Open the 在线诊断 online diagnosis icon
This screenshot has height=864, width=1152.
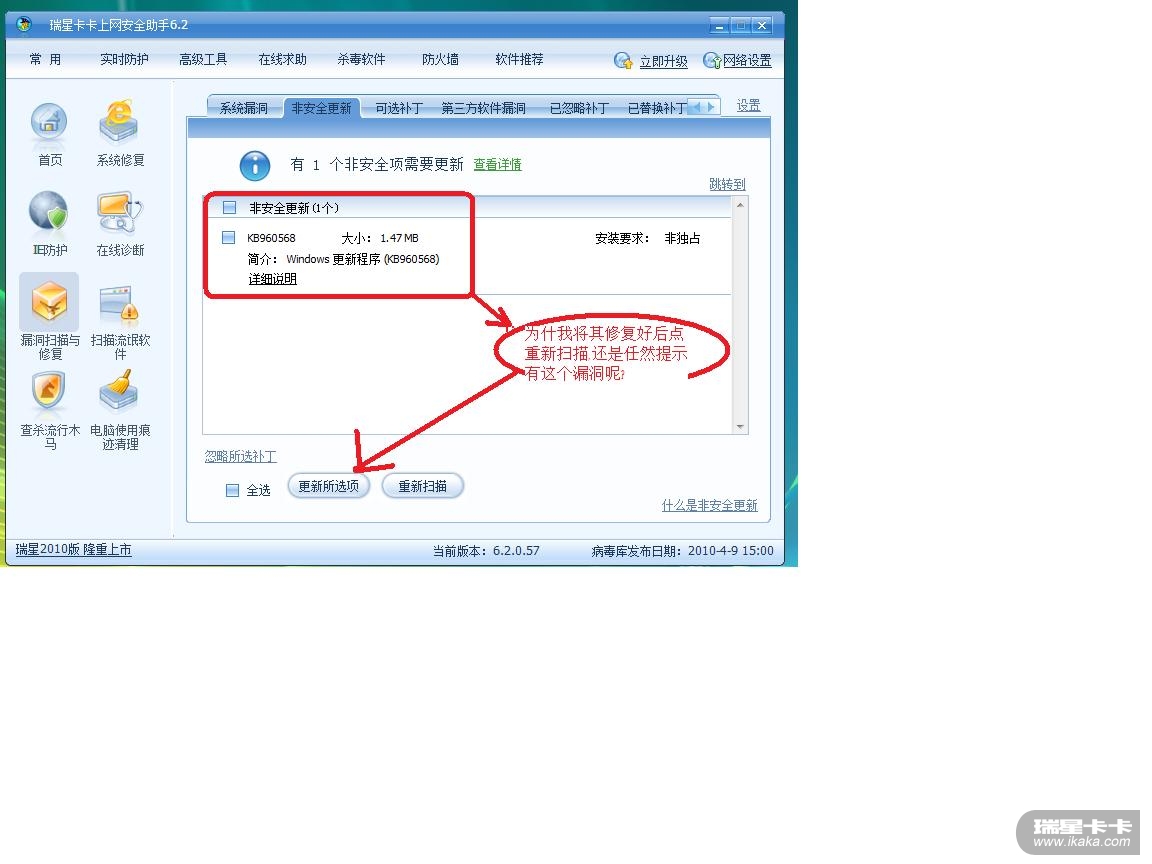coord(120,212)
